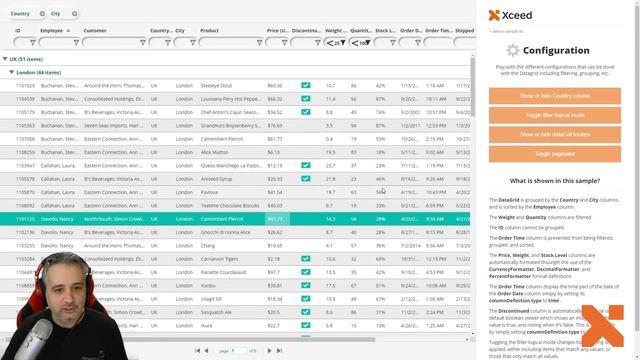This screenshot has height=360, width=640.
Task: Toggle Discontinued checkbox for Aniseed Syrup
Action: point(306,179)
